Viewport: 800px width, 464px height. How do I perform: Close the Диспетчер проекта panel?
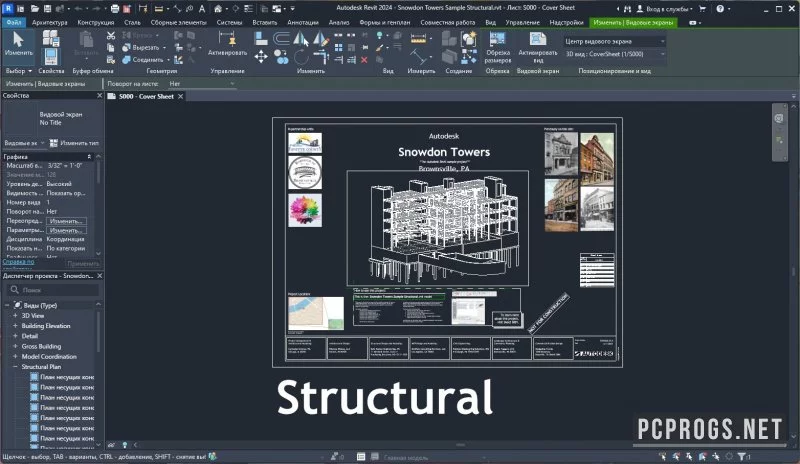tap(99, 276)
